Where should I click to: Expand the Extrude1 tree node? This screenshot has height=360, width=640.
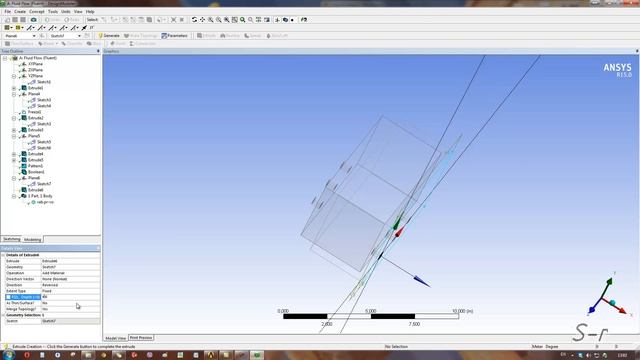click(x=14, y=88)
